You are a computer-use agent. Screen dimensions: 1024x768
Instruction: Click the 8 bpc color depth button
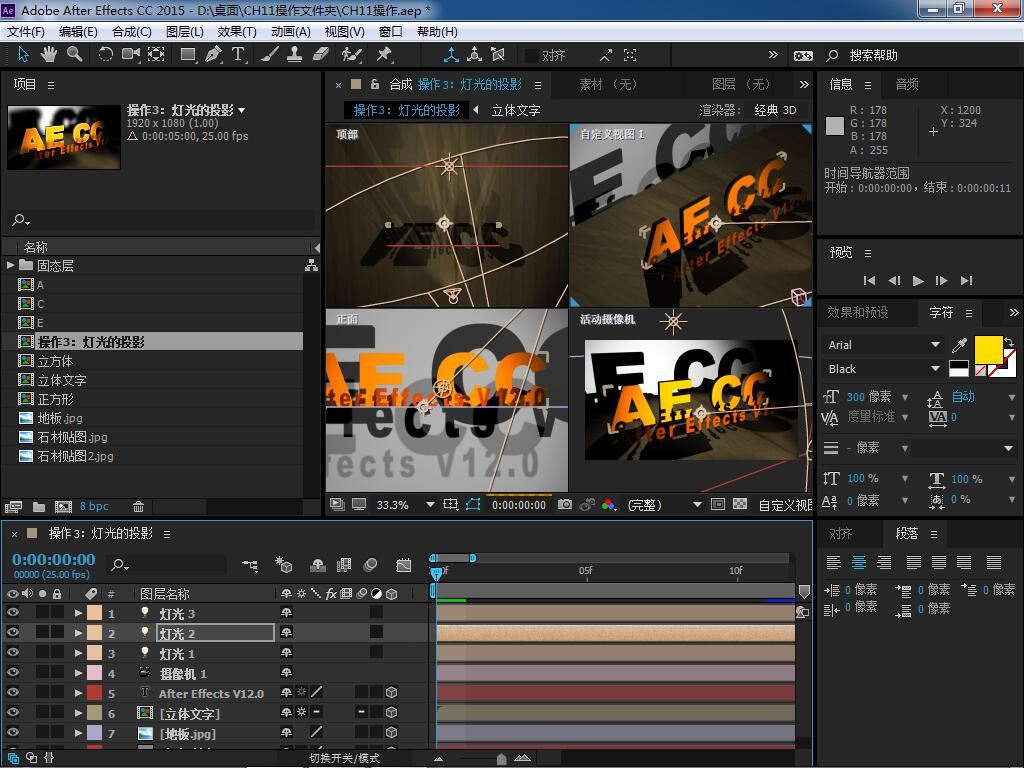94,506
